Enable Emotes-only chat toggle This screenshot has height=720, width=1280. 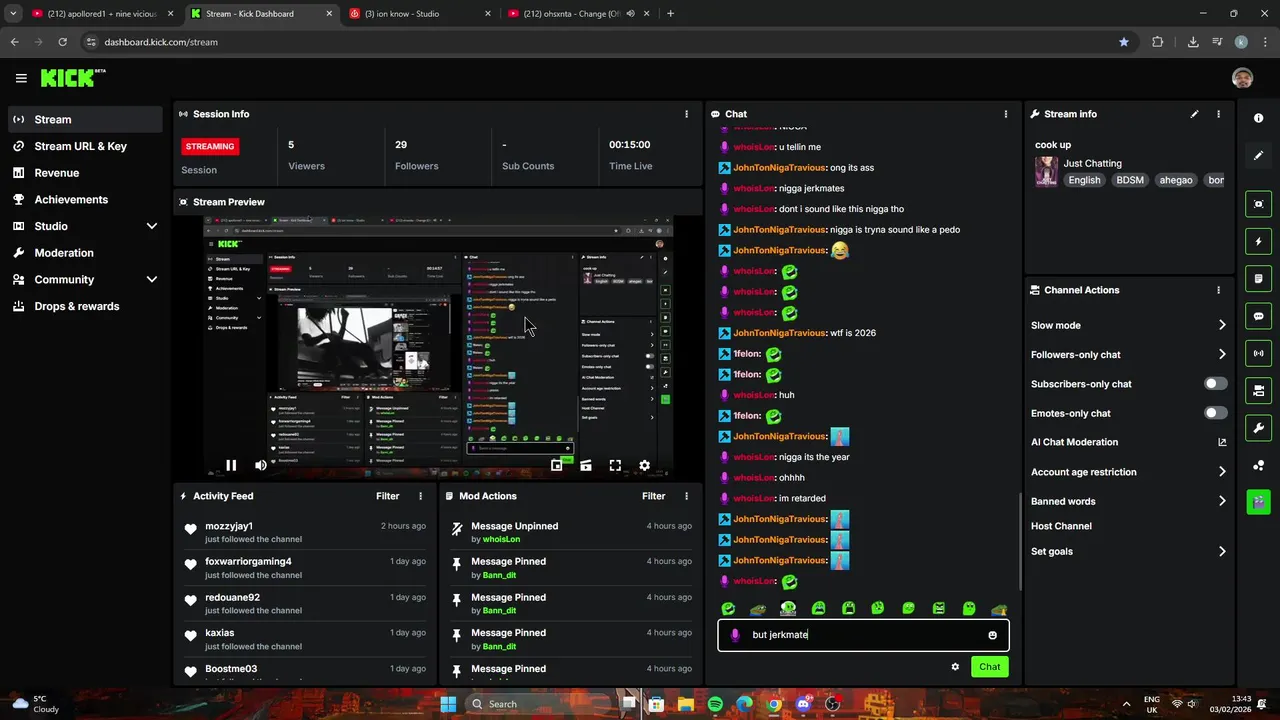point(1215,413)
